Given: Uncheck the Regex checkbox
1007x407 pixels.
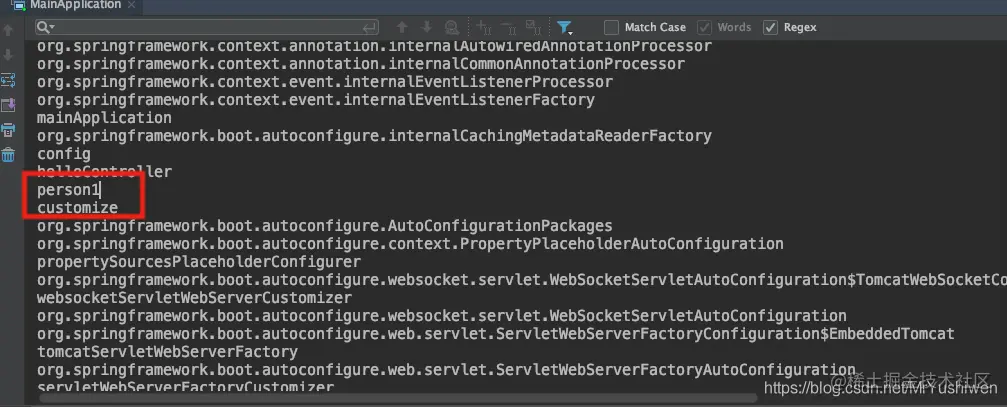Looking at the screenshot, I should 770,28.
